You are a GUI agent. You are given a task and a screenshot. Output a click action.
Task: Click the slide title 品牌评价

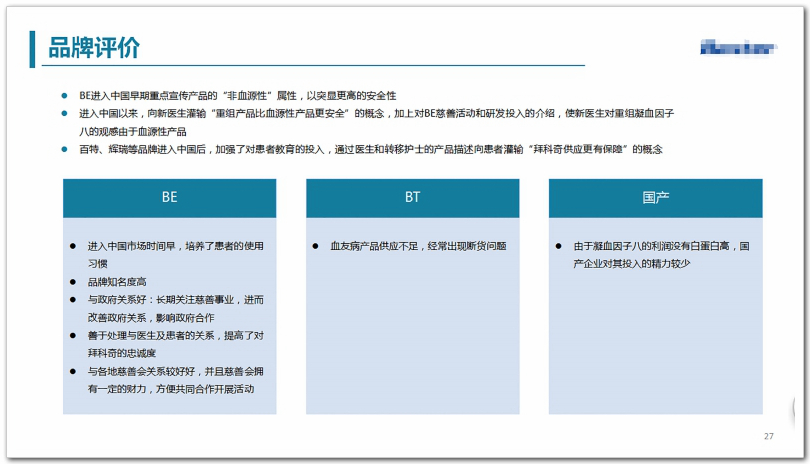94,48
